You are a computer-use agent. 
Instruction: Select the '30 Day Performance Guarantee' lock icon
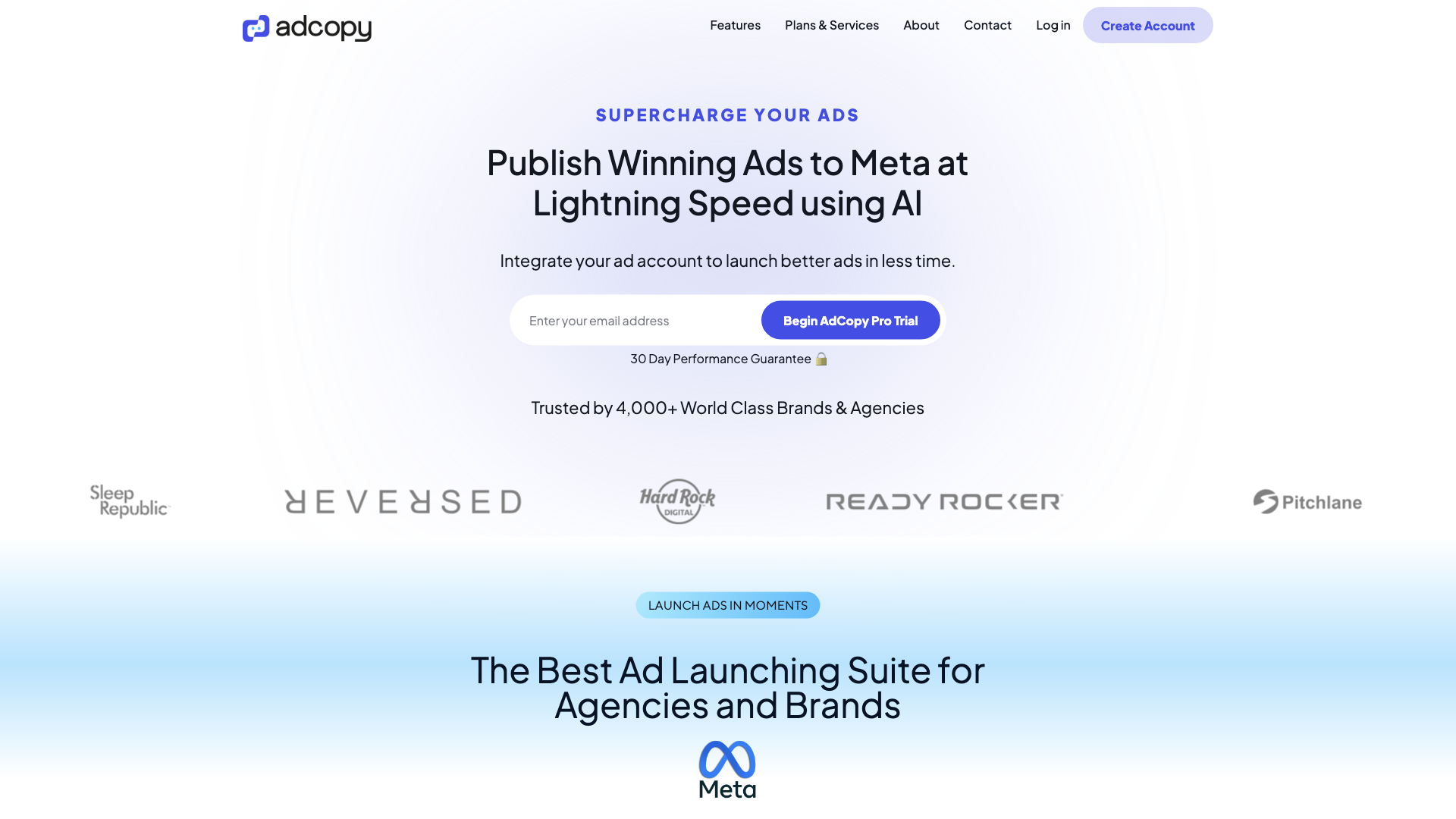[x=820, y=359]
